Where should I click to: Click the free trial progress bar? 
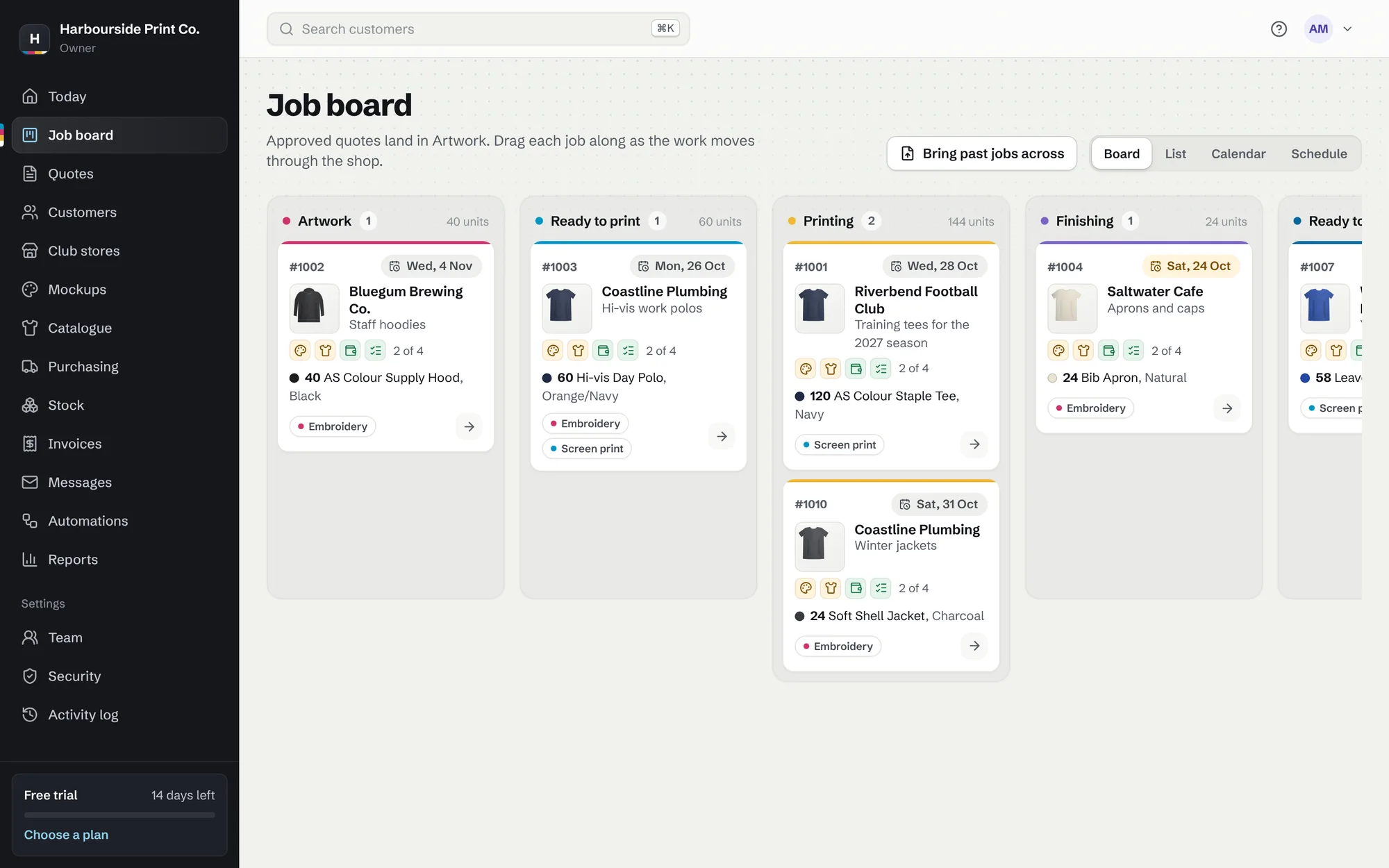pyautogui.click(x=119, y=815)
